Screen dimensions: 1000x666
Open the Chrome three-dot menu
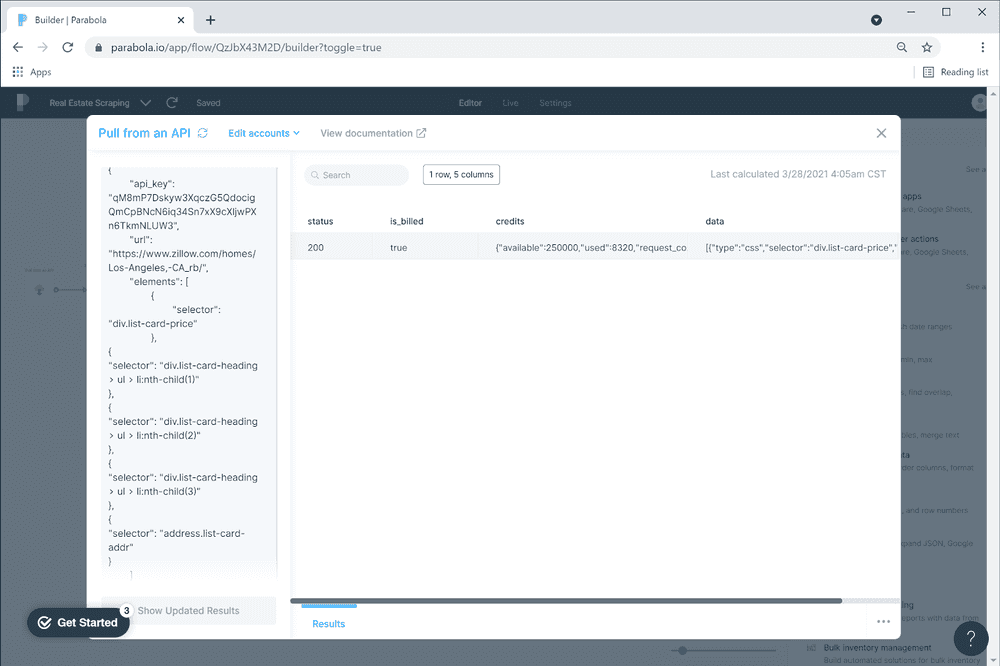(x=982, y=47)
